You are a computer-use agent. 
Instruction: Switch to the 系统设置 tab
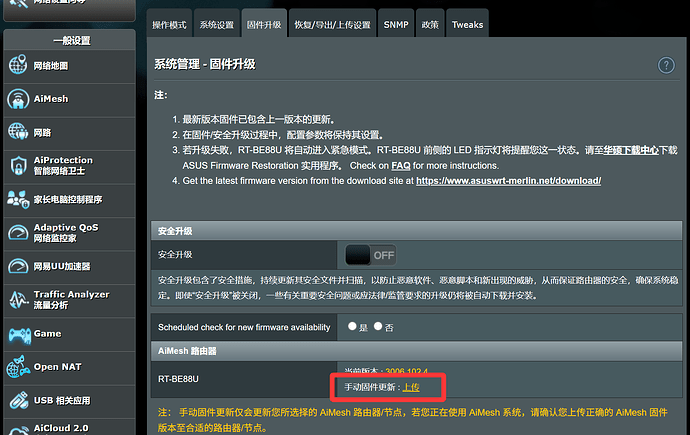click(x=217, y=25)
